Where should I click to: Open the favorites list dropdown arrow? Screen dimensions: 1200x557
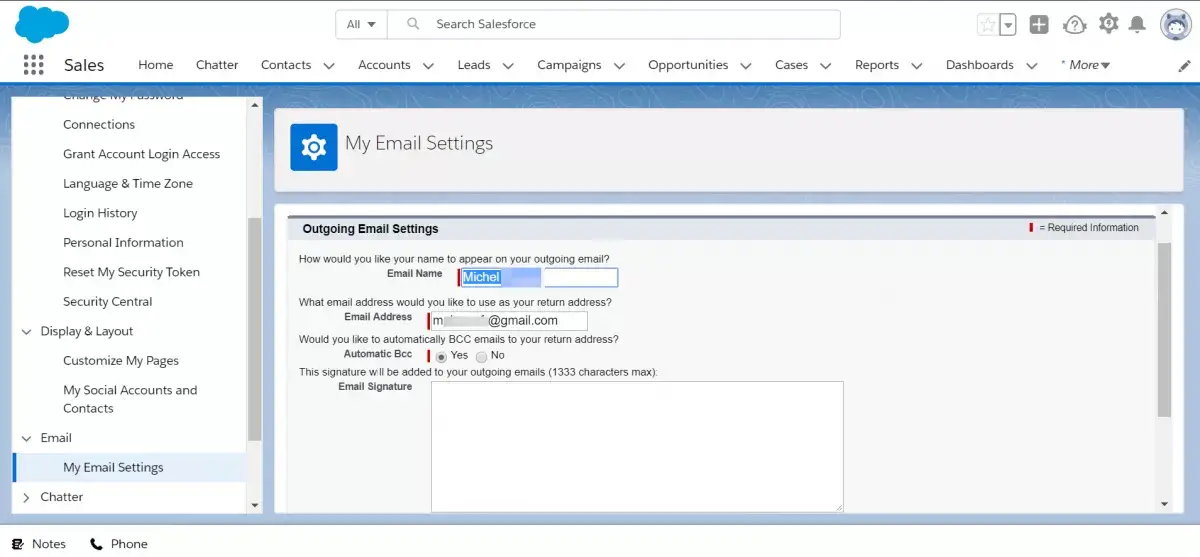tap(1008, 24)
